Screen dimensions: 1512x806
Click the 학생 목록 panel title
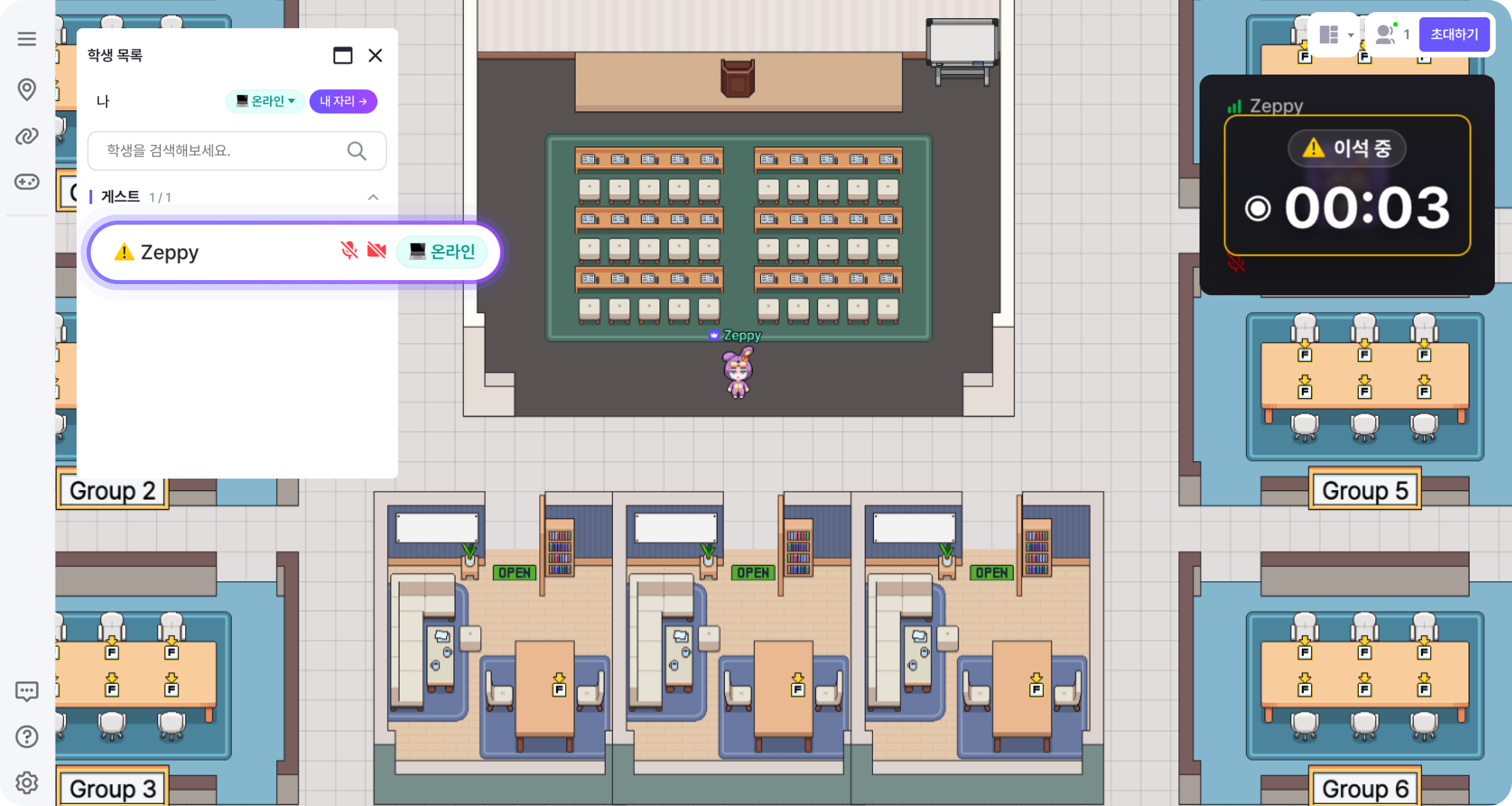(115, 55)
